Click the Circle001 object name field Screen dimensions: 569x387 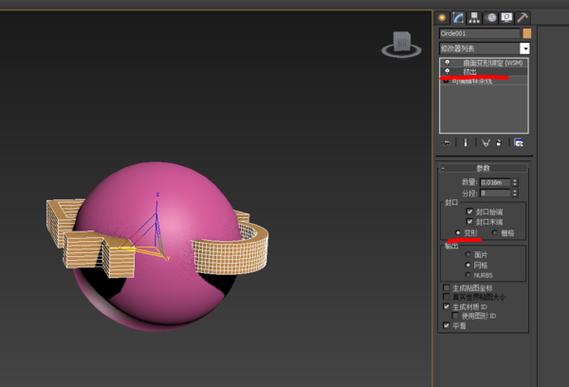tap(480, 33)
